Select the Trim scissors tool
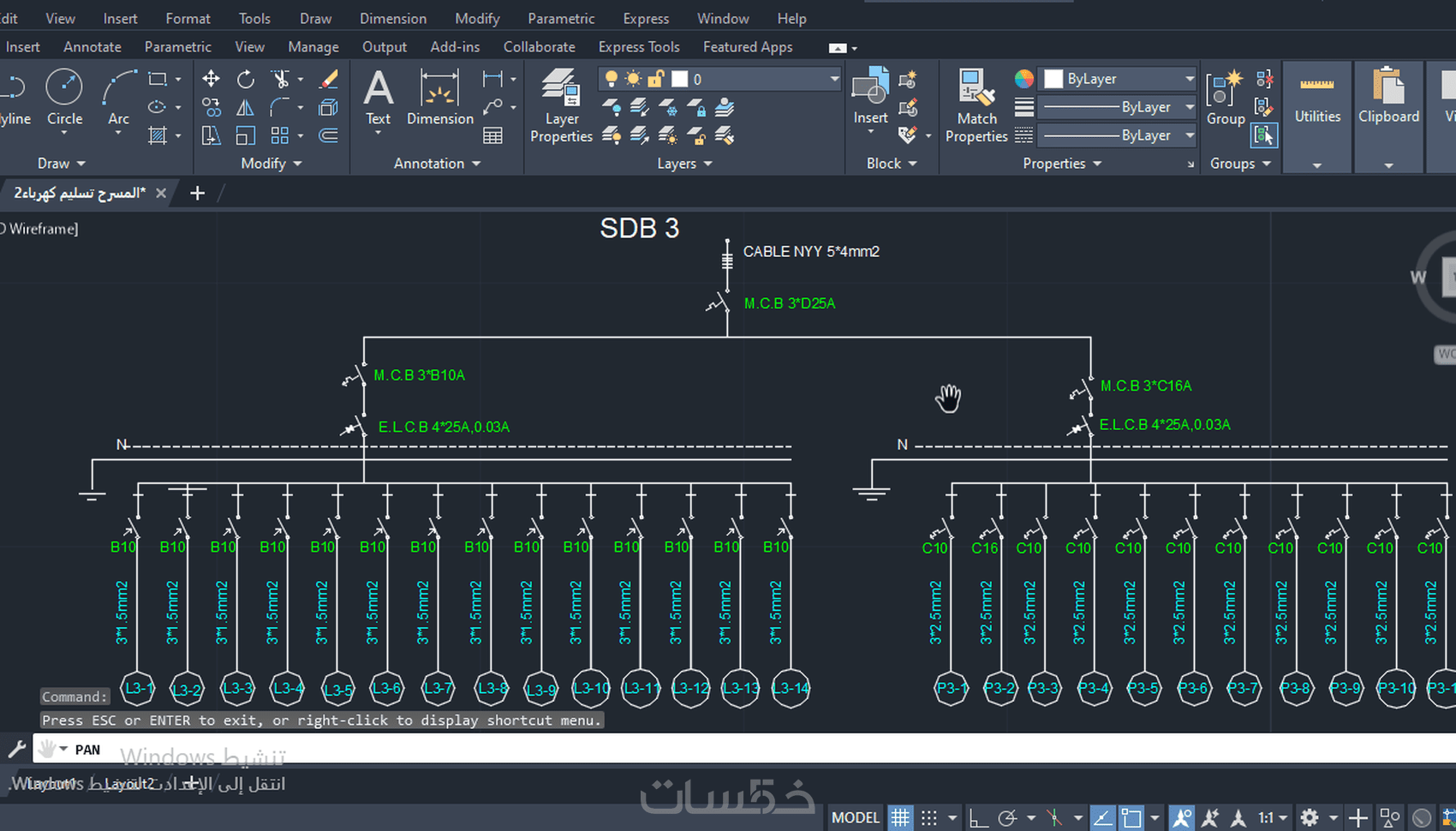The image size is (1456, 831). pyautogui.click(x=280, y=80)
